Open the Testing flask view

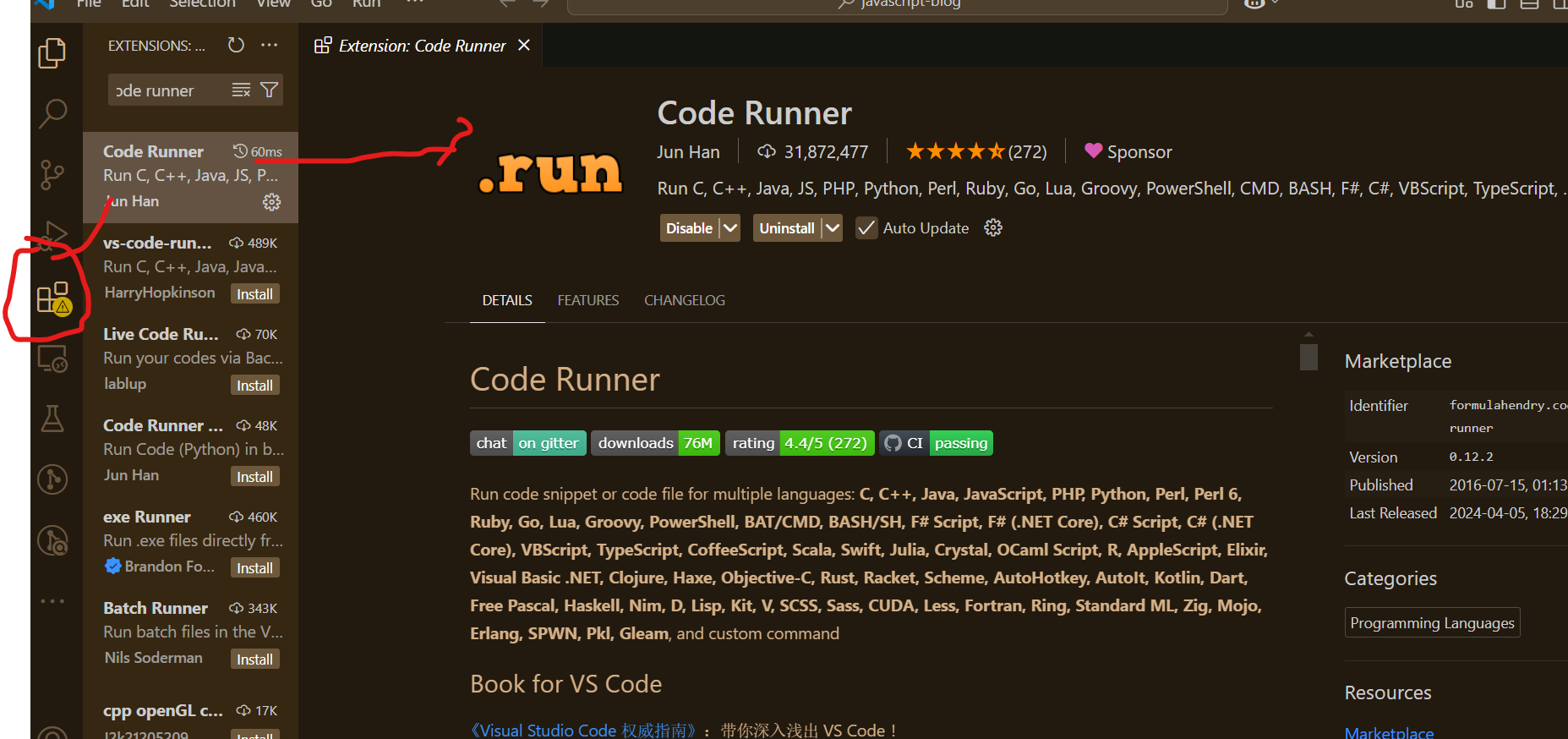pyautogui.click(x=52, y=419)
